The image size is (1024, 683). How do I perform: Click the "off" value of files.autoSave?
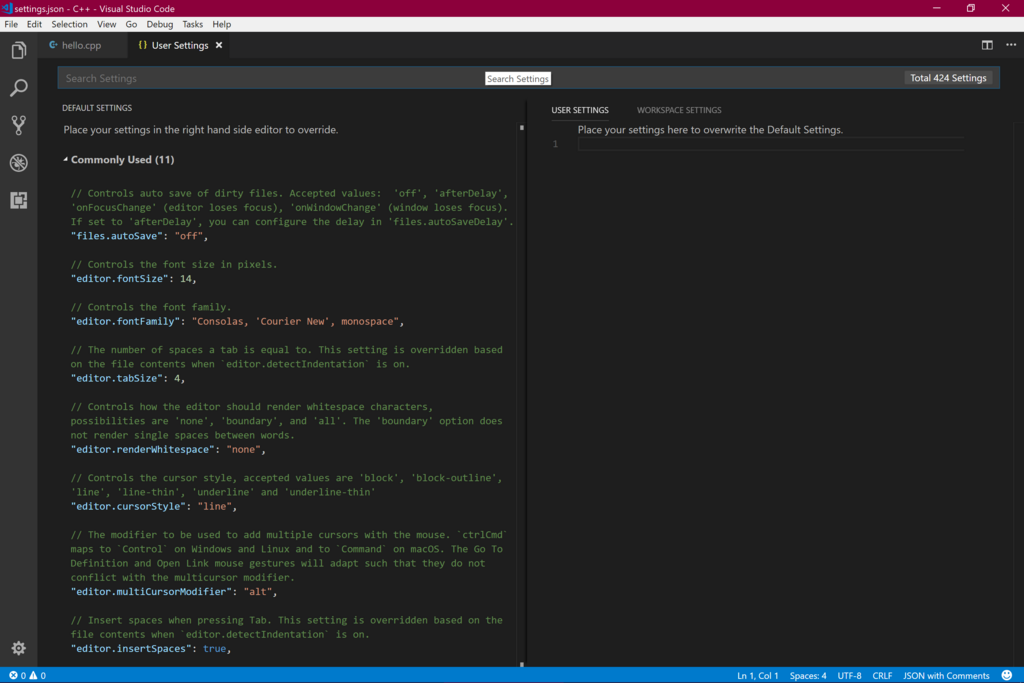[189, 236]
